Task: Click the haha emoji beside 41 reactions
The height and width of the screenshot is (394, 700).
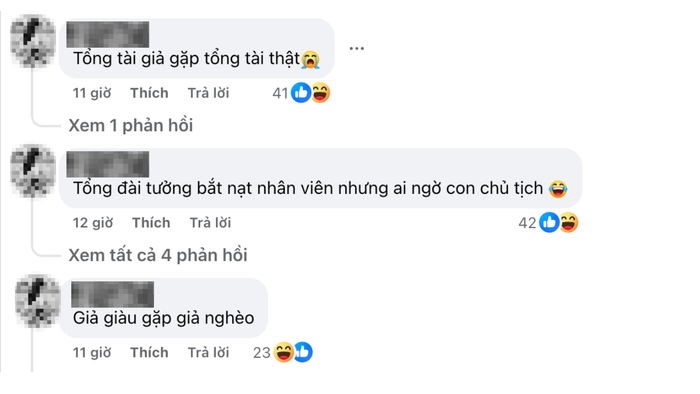Action: tap(320, 93)
